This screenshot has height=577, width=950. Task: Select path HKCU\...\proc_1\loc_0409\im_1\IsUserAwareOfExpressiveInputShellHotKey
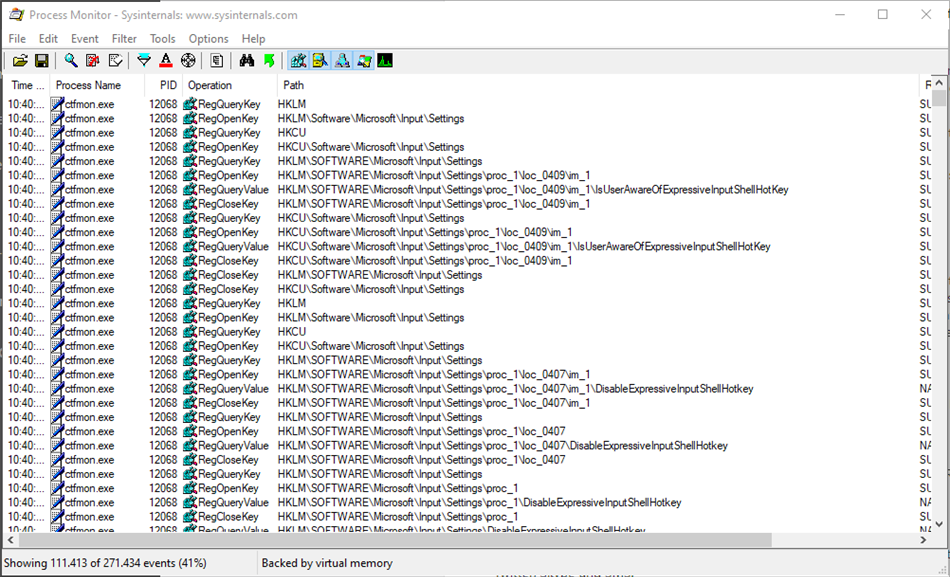(524, 247)
